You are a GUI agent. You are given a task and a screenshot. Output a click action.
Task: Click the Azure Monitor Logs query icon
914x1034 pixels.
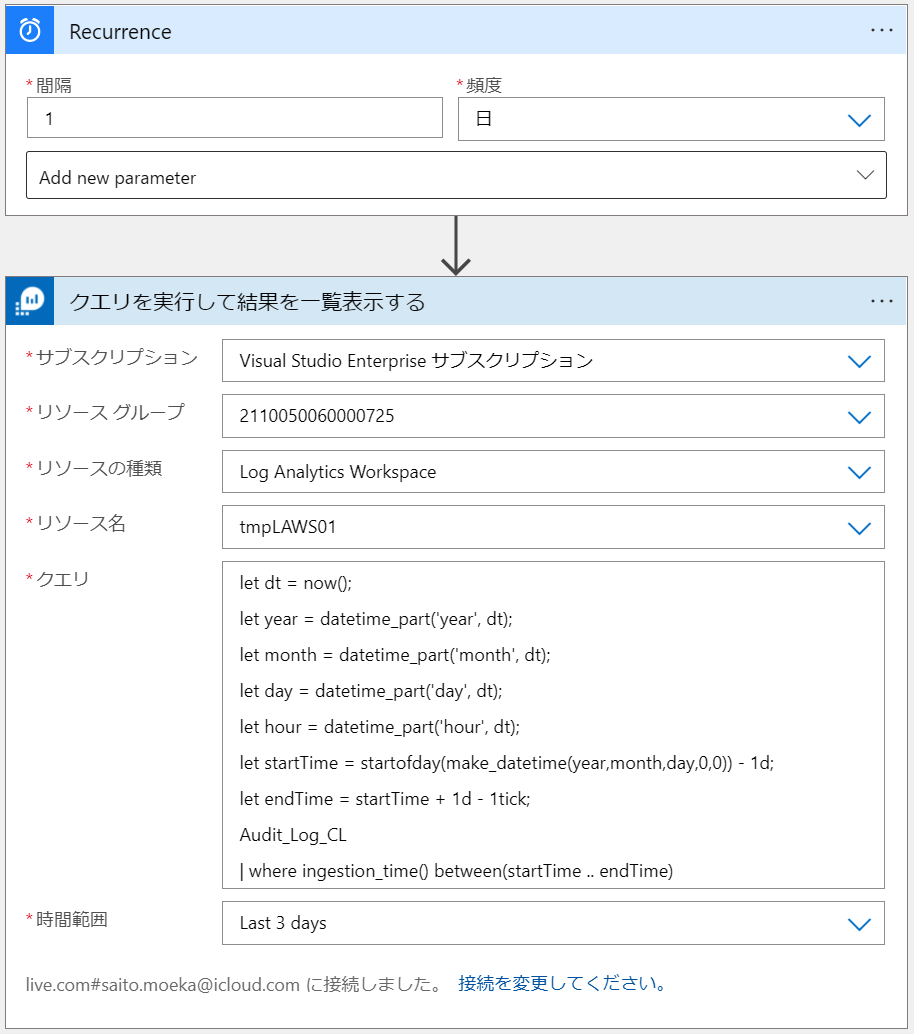30,301
